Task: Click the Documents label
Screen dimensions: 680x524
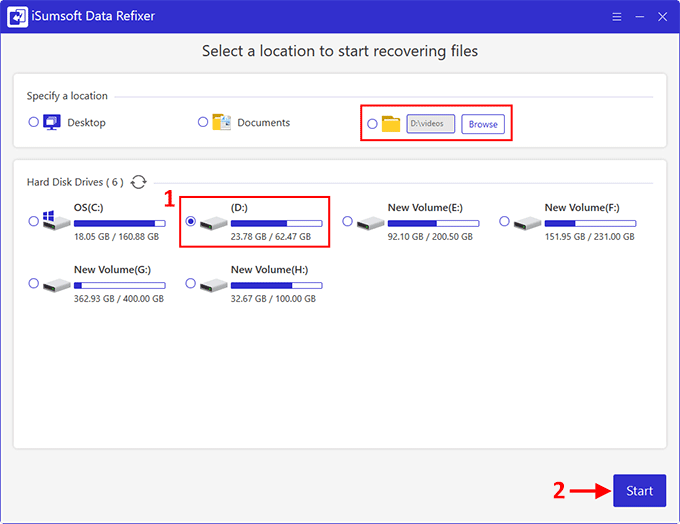Action: click(264, 123)
